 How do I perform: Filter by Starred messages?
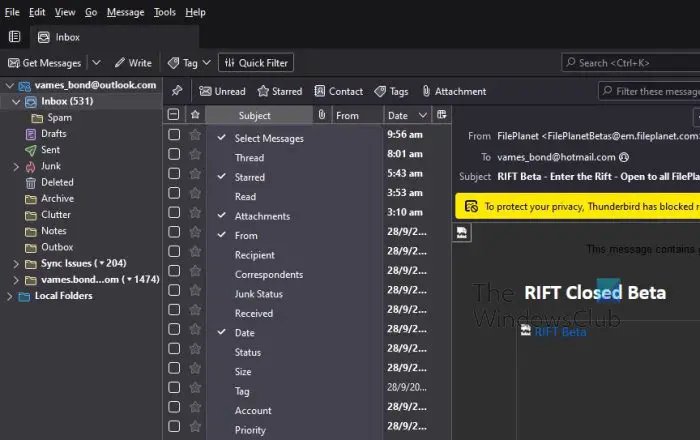tap(280, 91)
